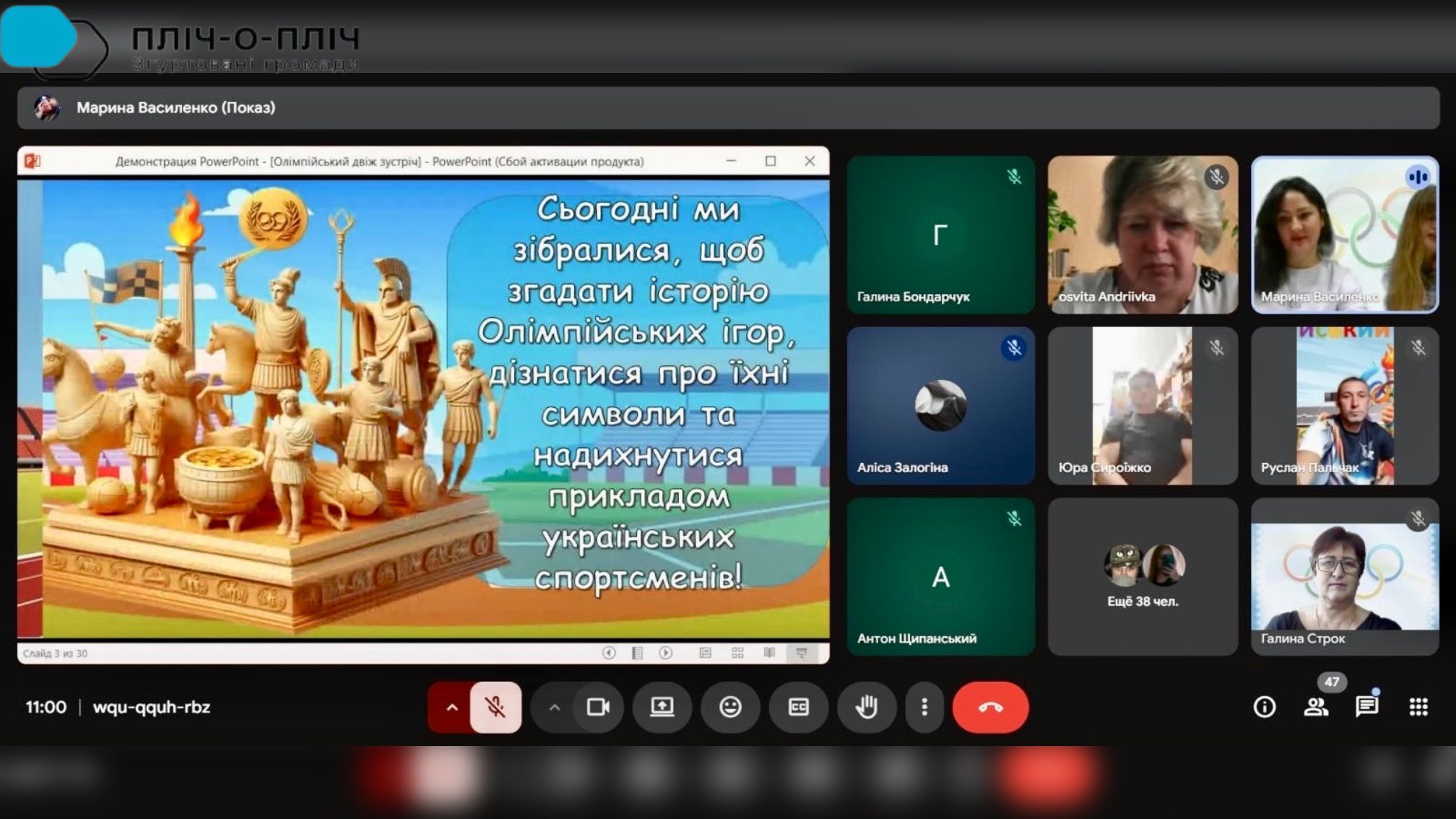Open the activities grid icon
Viewport: 1456px width, 819px height.
pos(1418,707)
